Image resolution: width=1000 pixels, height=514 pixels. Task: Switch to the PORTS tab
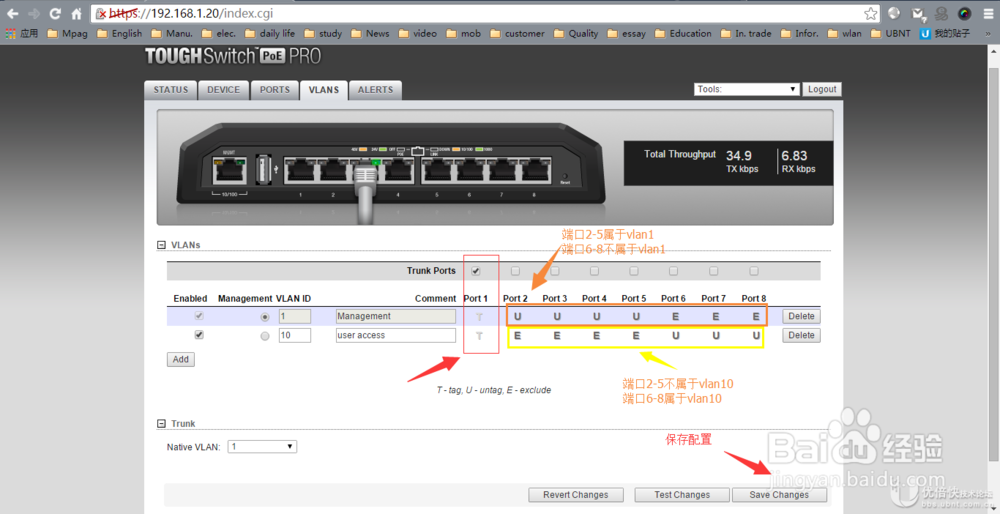[275, 90]
